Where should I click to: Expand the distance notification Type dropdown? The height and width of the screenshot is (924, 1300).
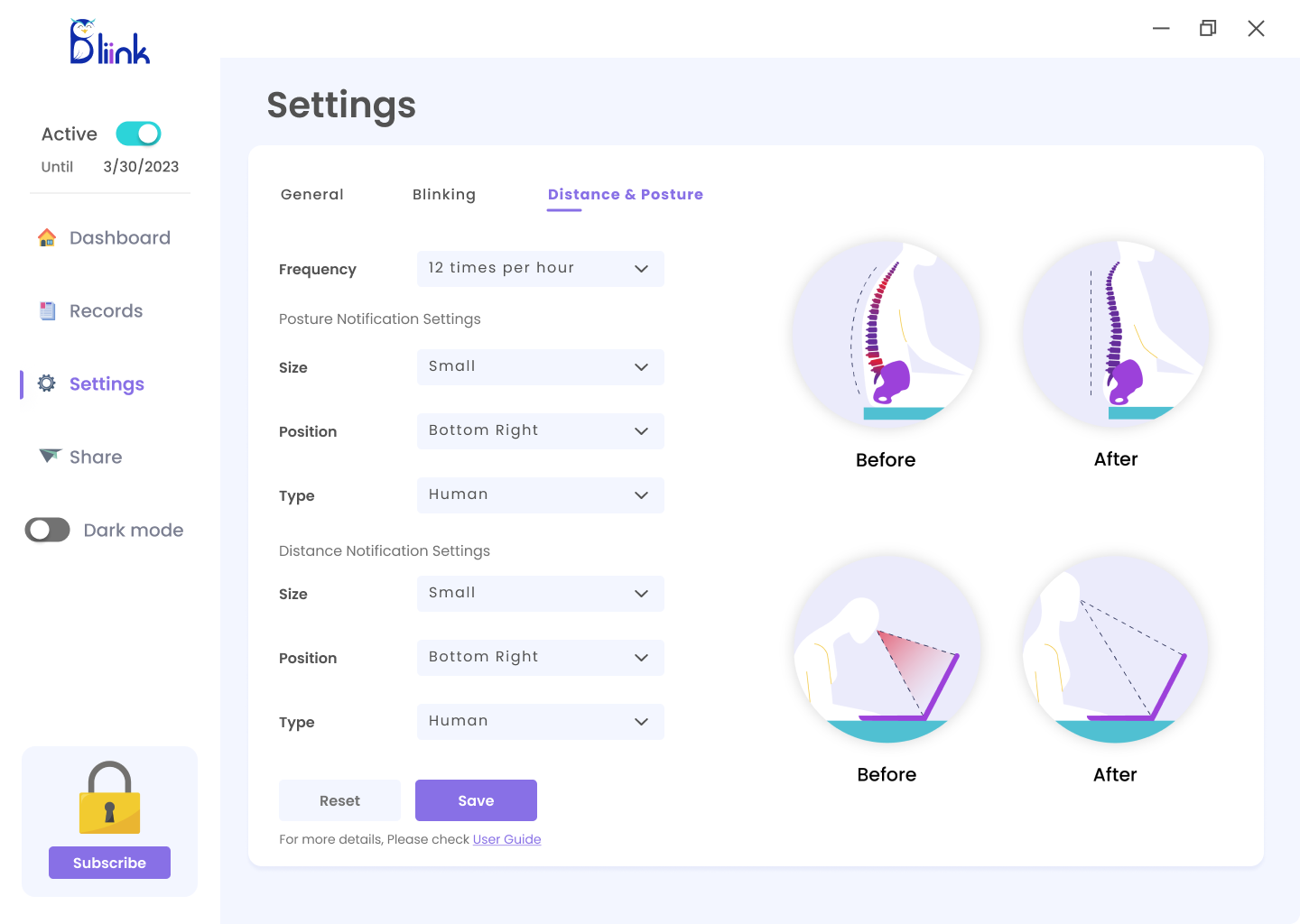(x=540, y=722)
